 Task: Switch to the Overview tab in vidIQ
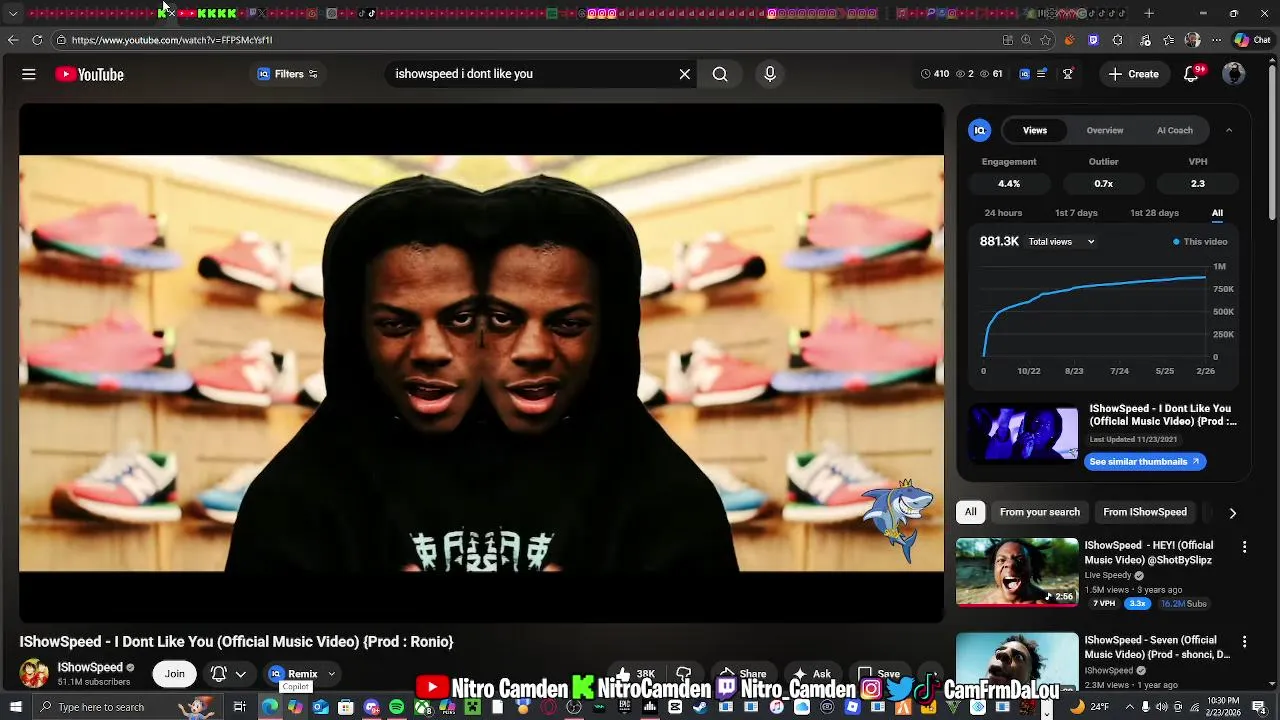coord(1105,130)
